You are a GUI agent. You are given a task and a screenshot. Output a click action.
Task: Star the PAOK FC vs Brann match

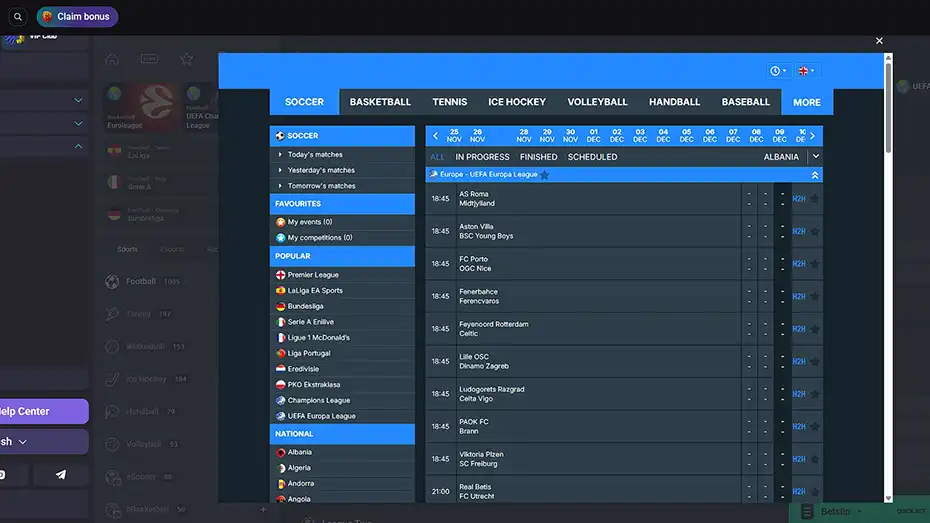[x=815, y=427]
